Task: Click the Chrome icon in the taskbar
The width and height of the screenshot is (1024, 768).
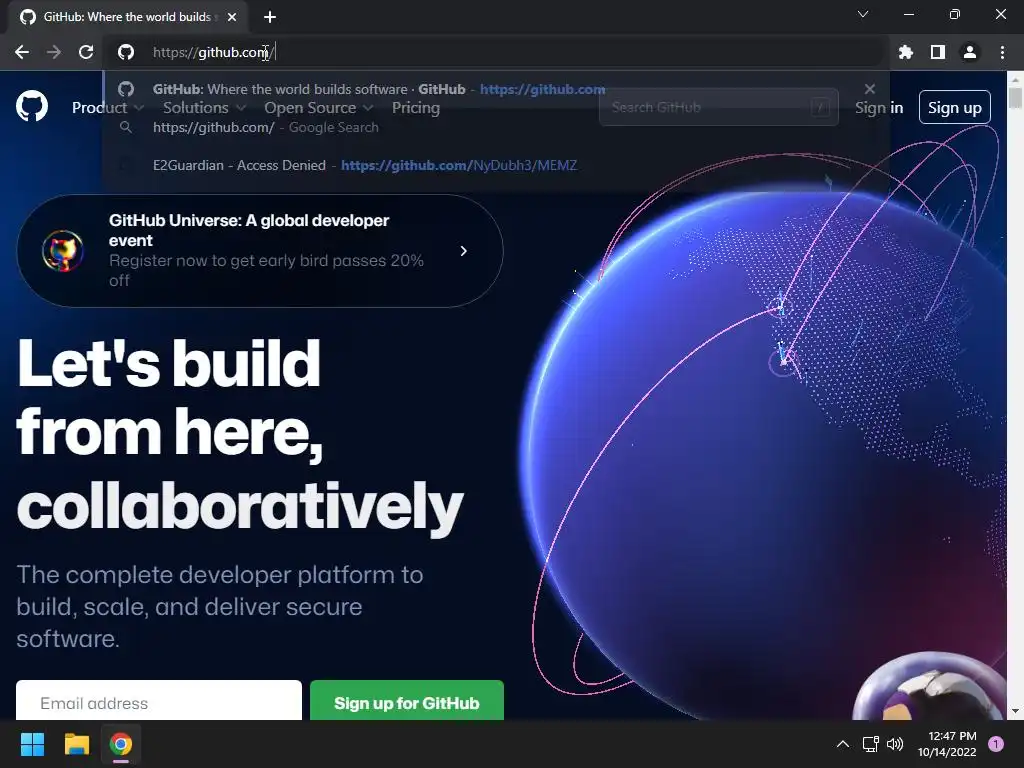Action: point(121,744)
